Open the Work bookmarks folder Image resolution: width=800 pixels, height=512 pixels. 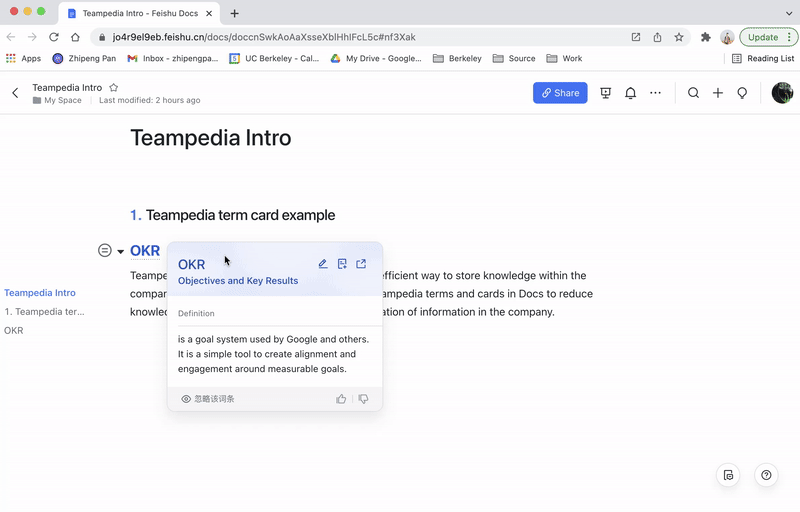coord(564,59)
